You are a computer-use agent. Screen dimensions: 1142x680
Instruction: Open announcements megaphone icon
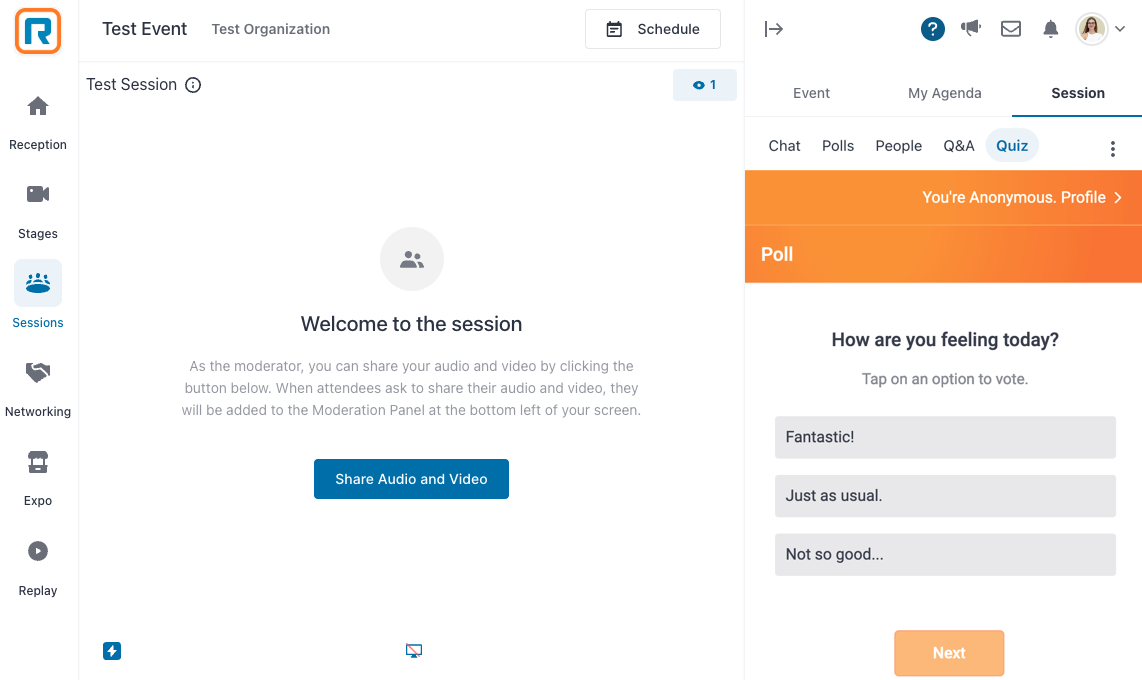pyautogui.click(x=971, y=28)
